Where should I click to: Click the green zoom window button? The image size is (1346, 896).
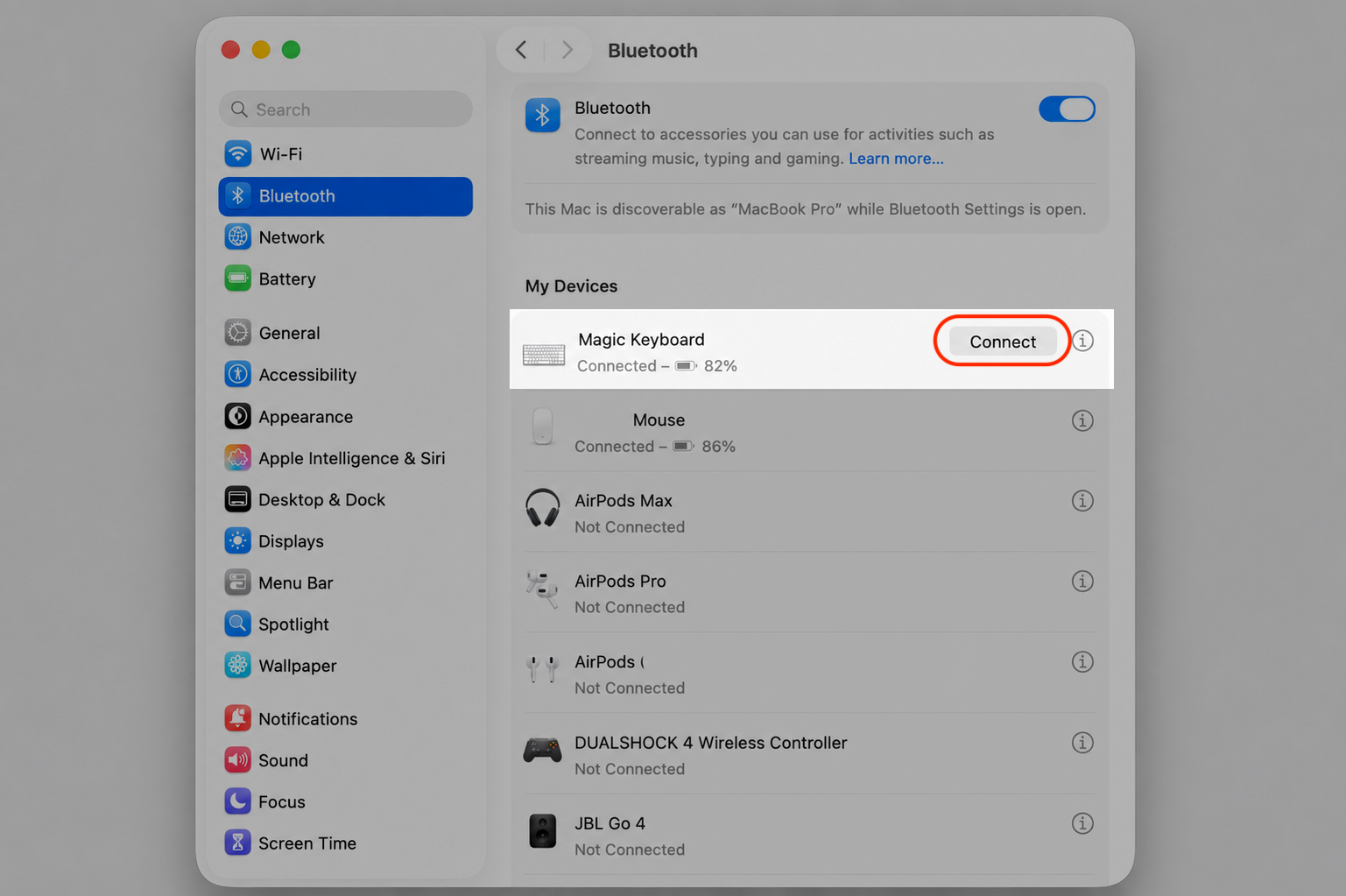(x=291, y=50)
